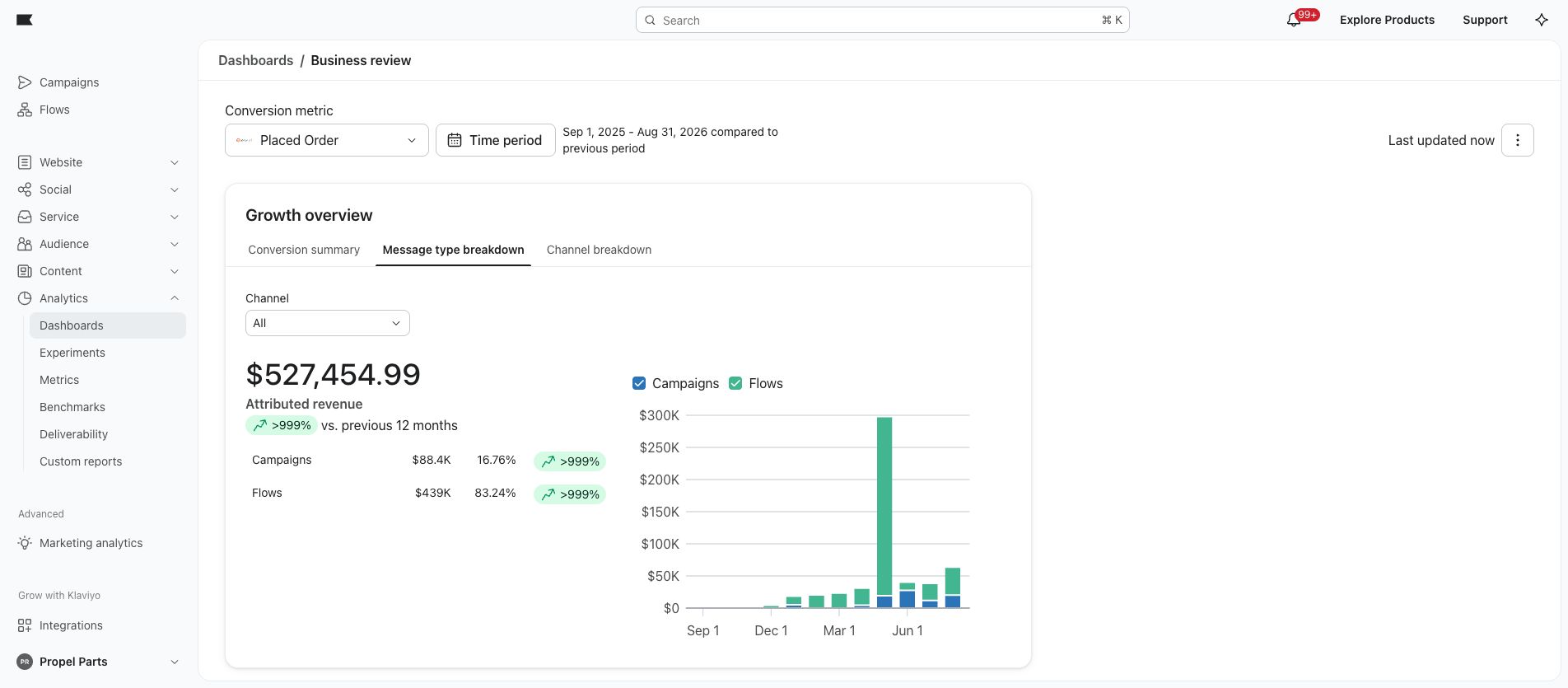The image size is (1568, 688).
Task: Click the Analytics pie chart icon
Action: point(25,298)
